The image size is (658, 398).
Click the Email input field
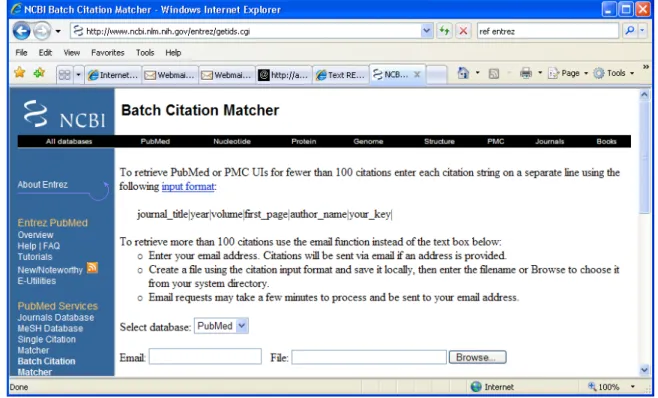click(x=205, y=356)
